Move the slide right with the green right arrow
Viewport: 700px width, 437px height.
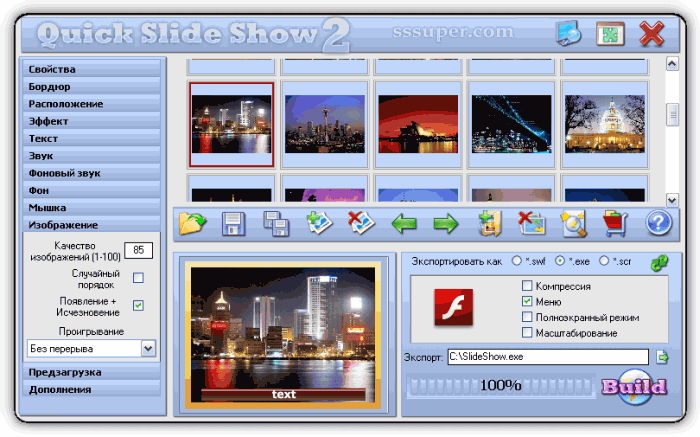pyautogui.click(x=446, y=223)
